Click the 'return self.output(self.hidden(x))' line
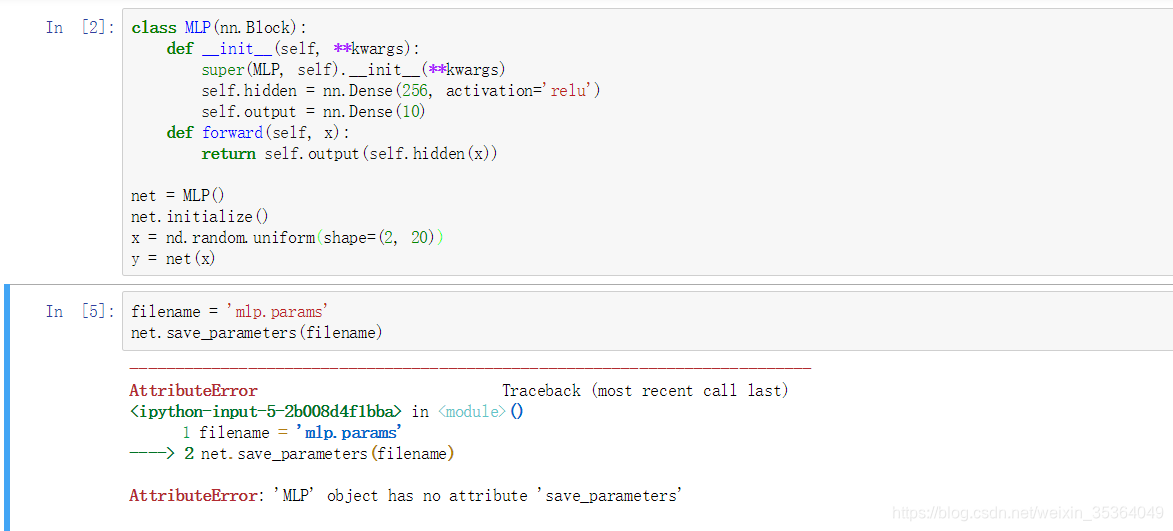1173x531 pixels. [349, 154]
